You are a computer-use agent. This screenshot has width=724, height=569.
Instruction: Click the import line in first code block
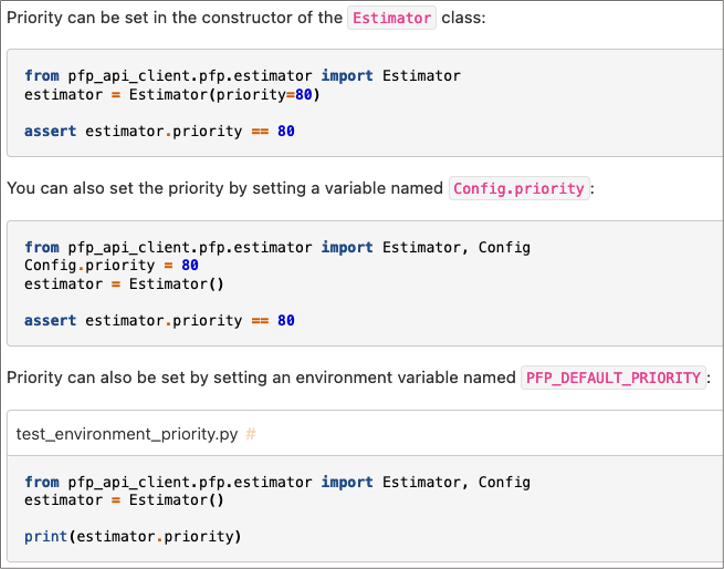tap(242, 76)
